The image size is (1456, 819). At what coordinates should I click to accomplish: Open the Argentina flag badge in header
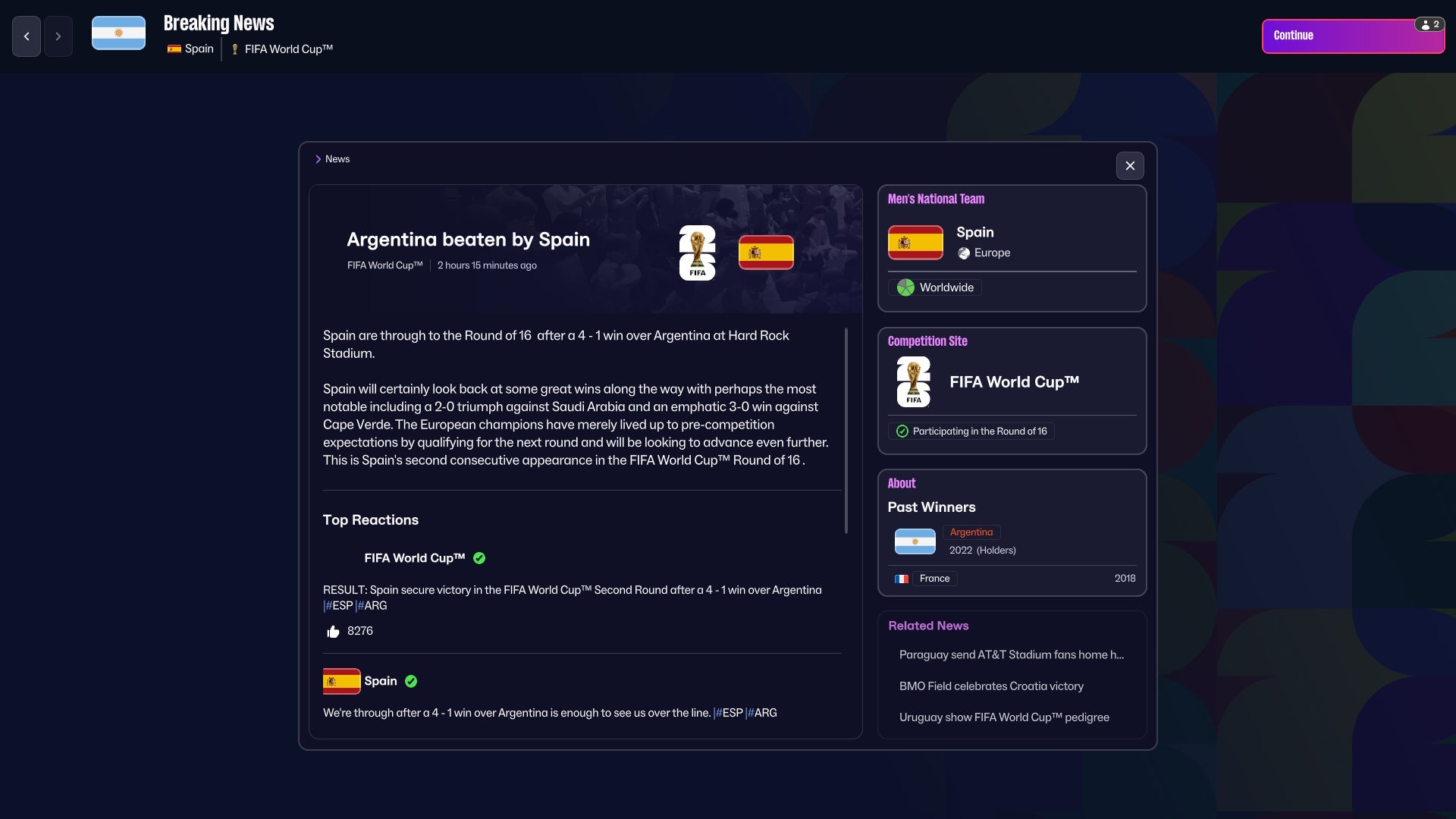[118, 33]
